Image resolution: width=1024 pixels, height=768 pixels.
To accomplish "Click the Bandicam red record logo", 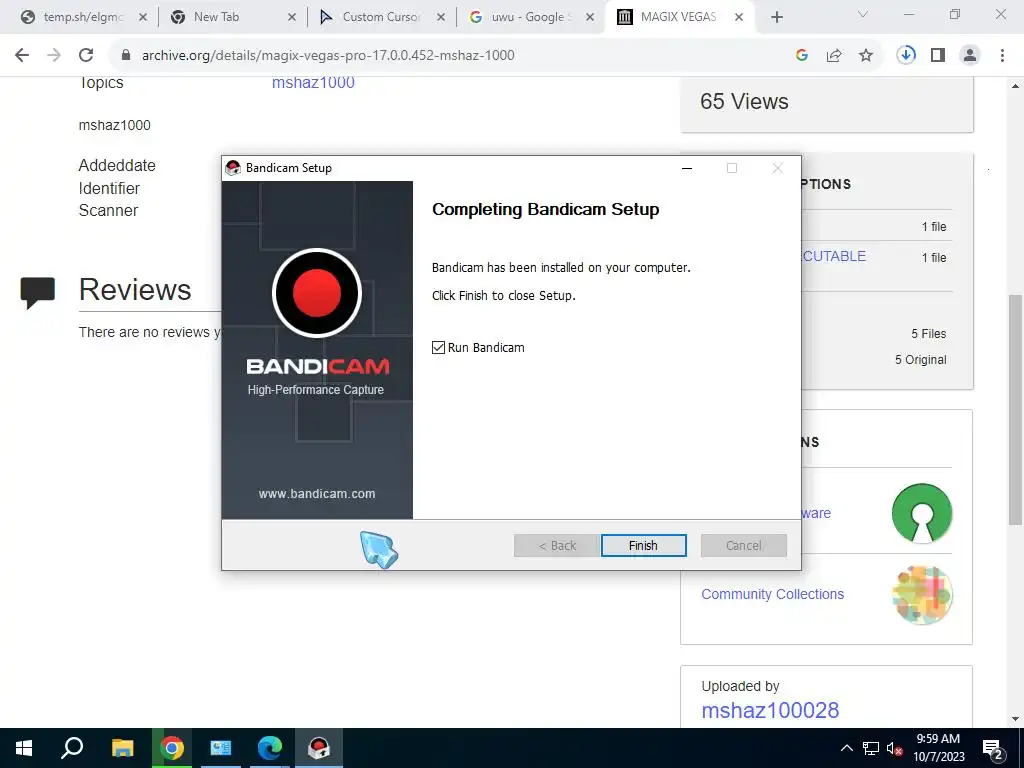I will (x=317, y=293).
